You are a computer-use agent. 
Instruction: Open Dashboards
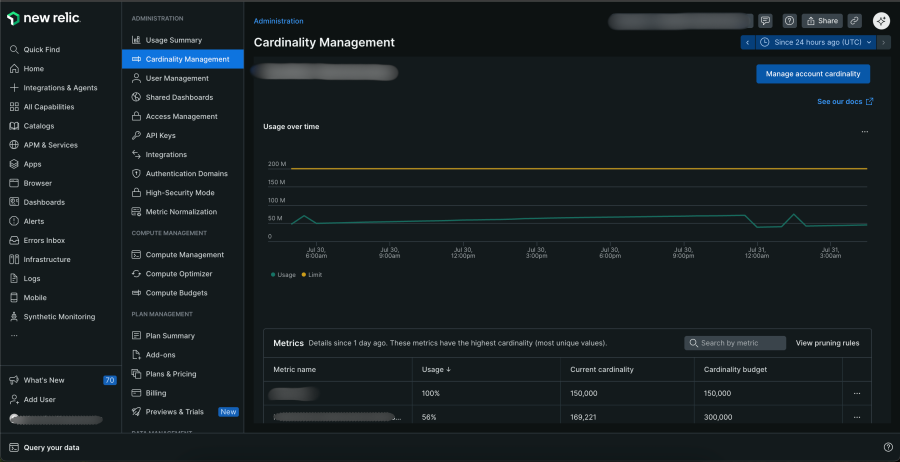coord(37,202)
